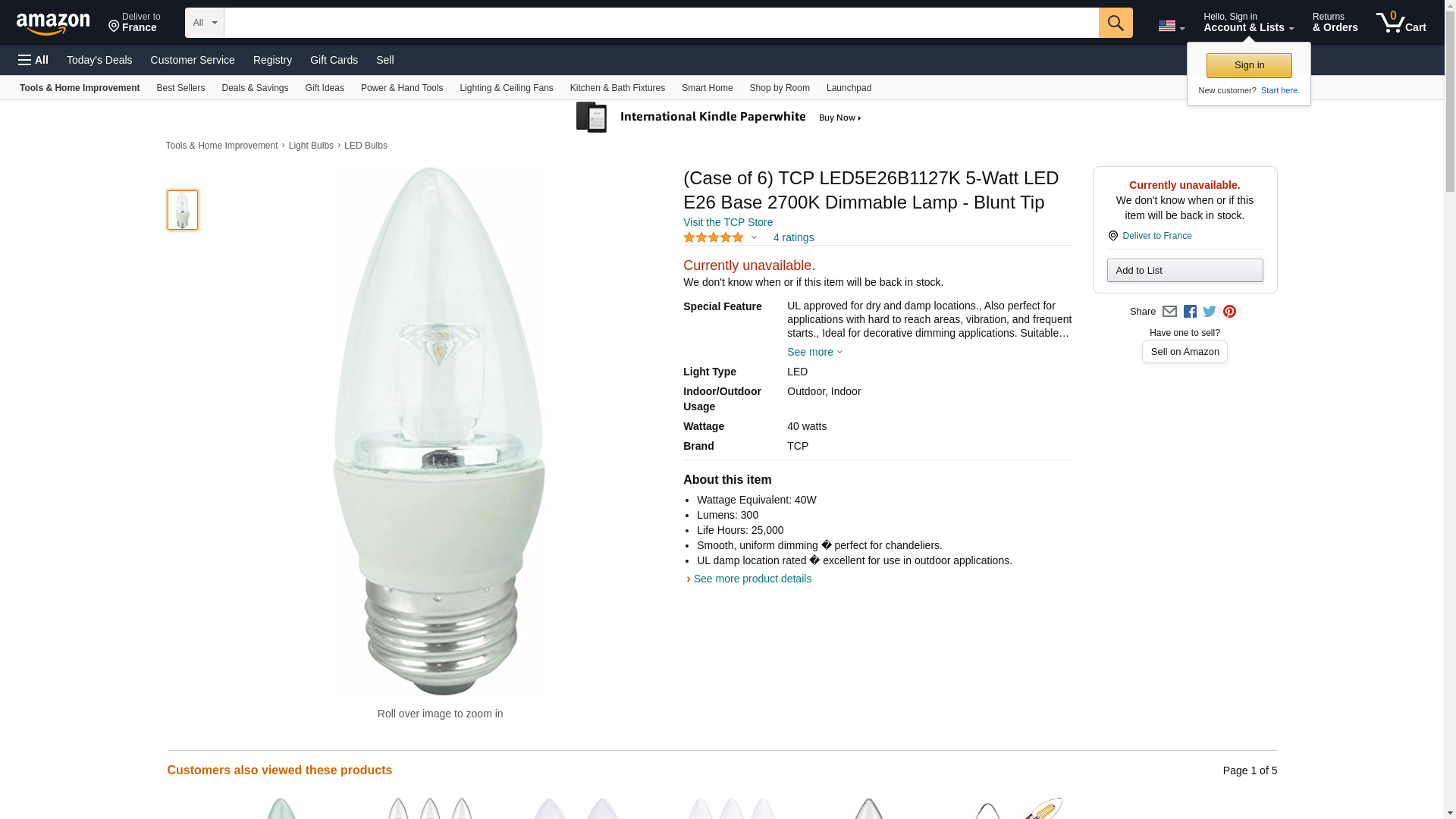Click the yellow Sign in button
Image resolution: width=1456 pixels, height=819 pixels.
click(x=1249, y=65)
